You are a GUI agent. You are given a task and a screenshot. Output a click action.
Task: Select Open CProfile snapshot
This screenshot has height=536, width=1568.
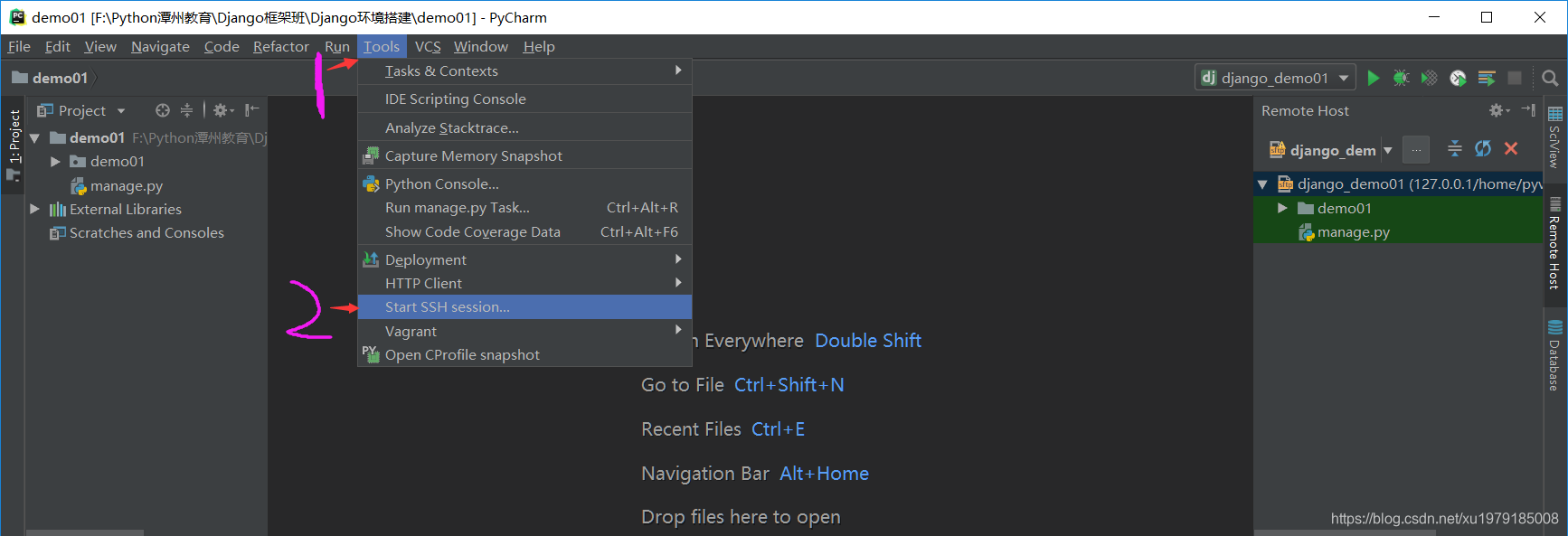click(525, 354)
